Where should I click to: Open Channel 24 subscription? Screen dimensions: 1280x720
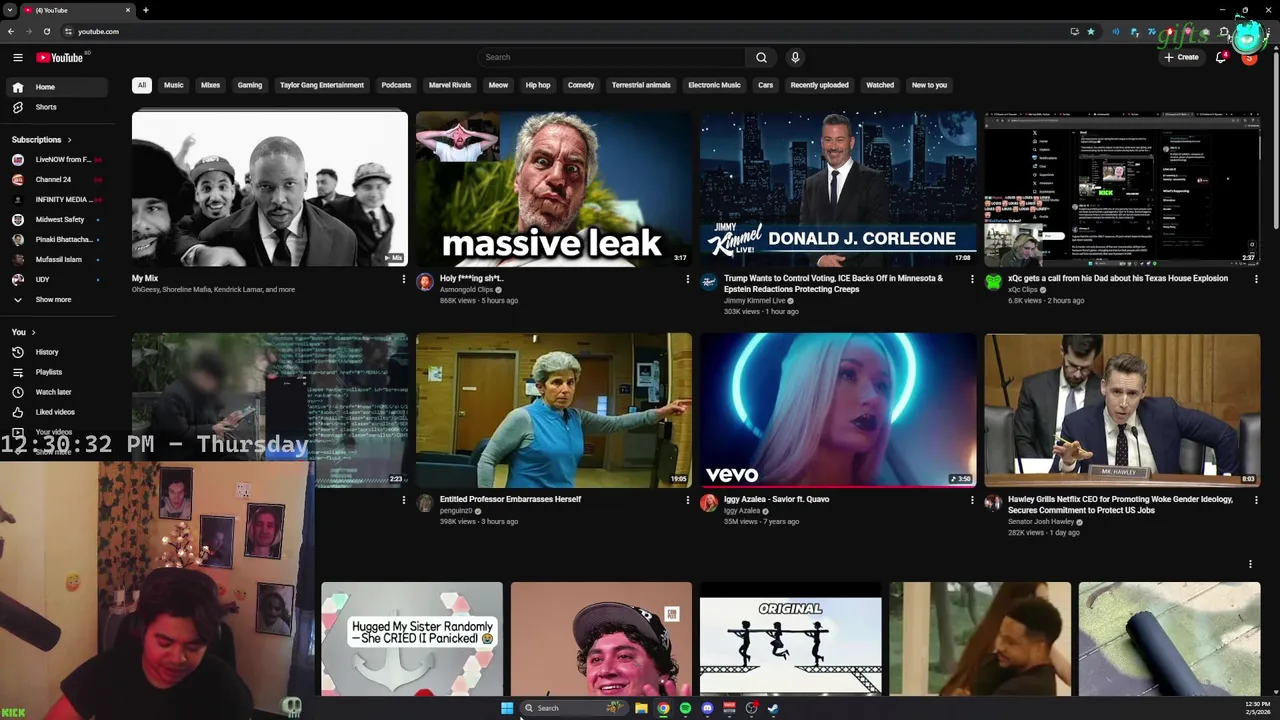[x=55, y=180]
